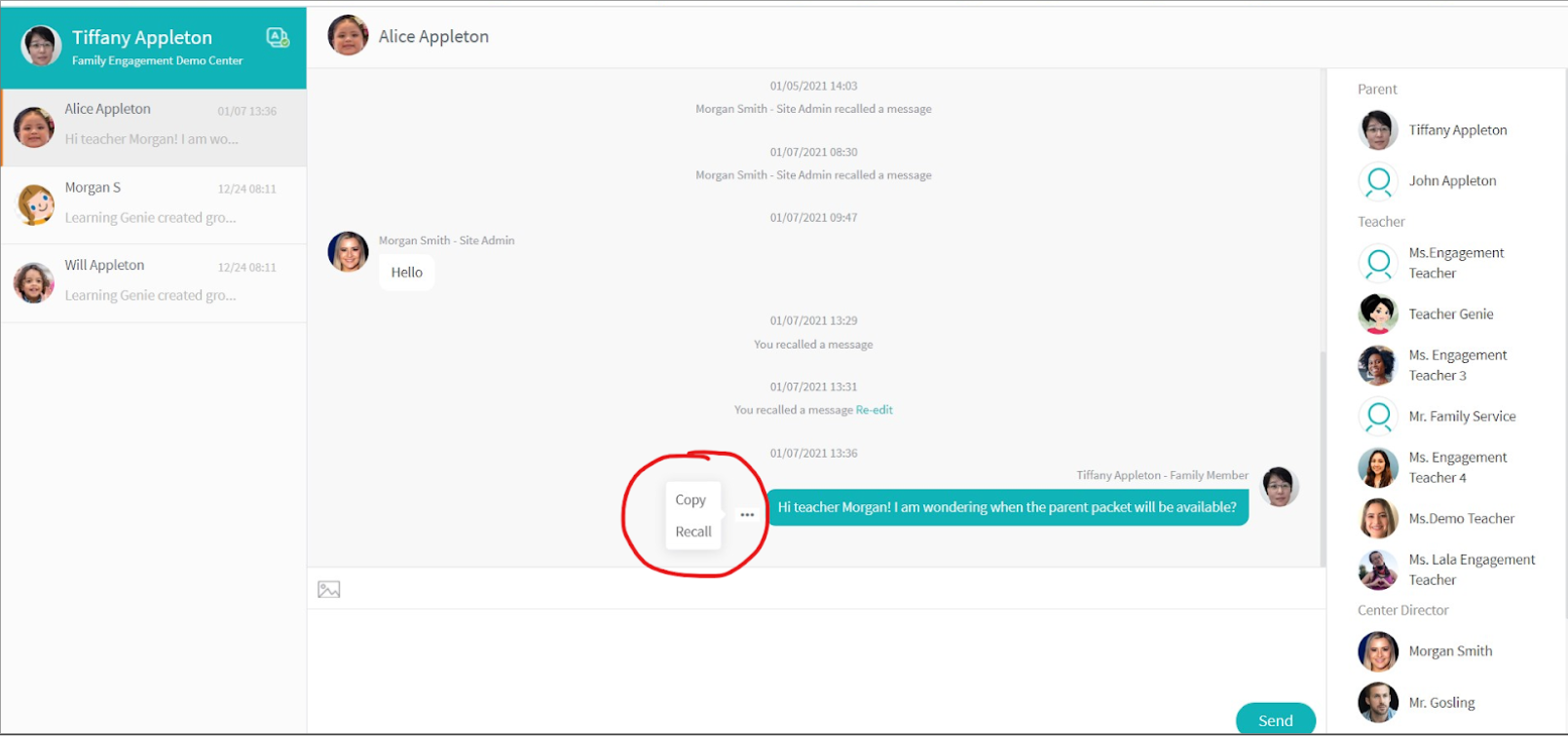Click the teal parent packet message bubble
The width and height of the screenshot is (1568, 736).
click(x=1007, y=507)
